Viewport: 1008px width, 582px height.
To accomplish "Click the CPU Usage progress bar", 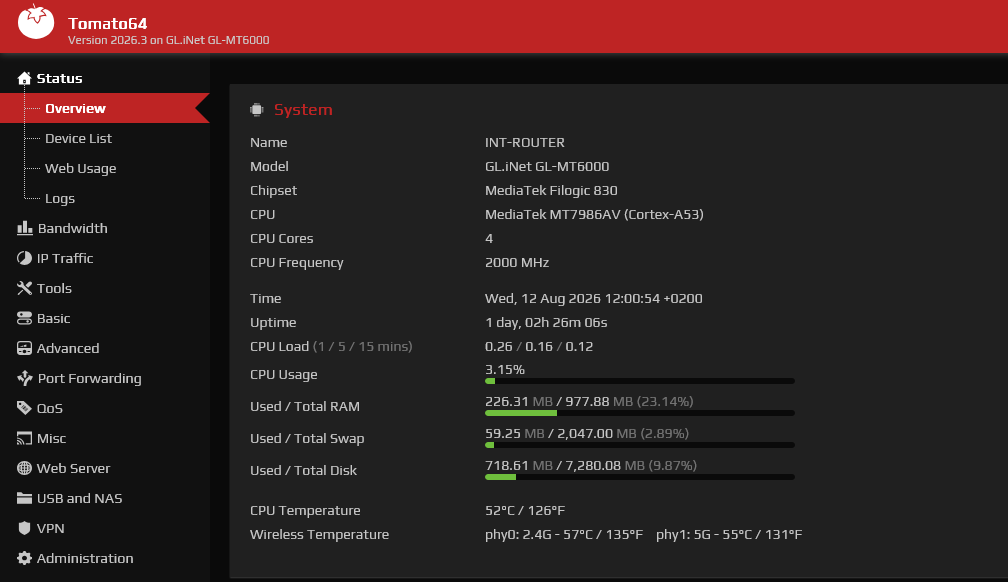I will 640,381.
